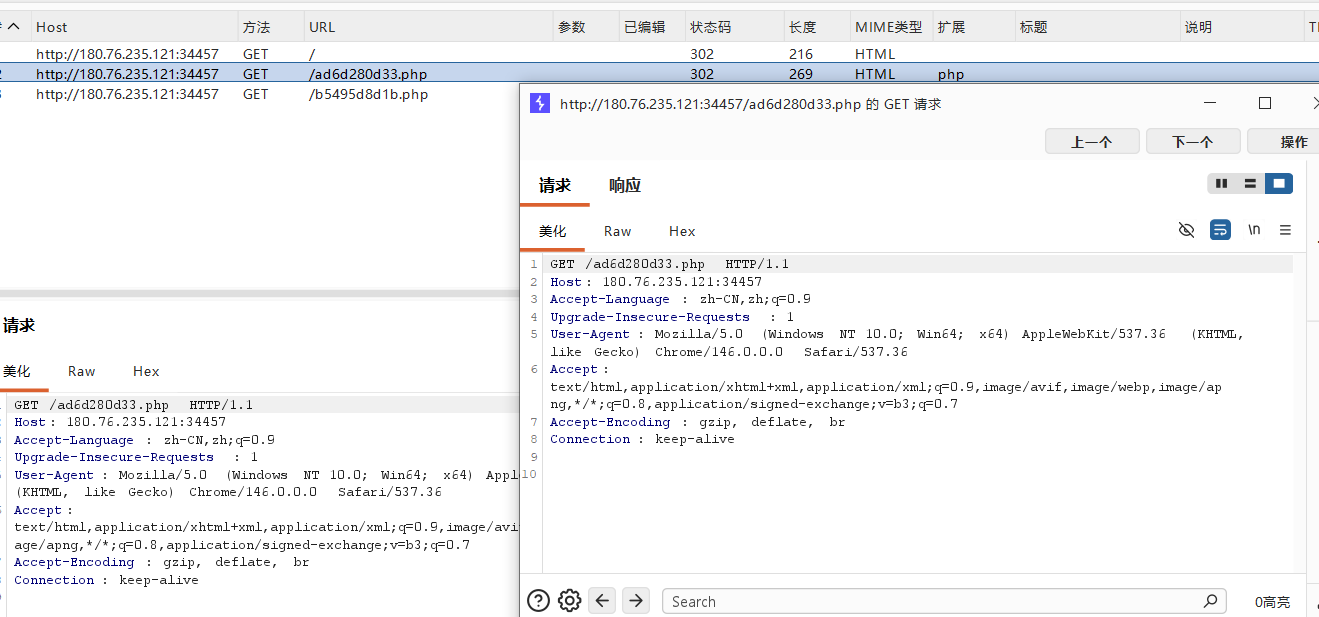Select the row with URL /

659,54
